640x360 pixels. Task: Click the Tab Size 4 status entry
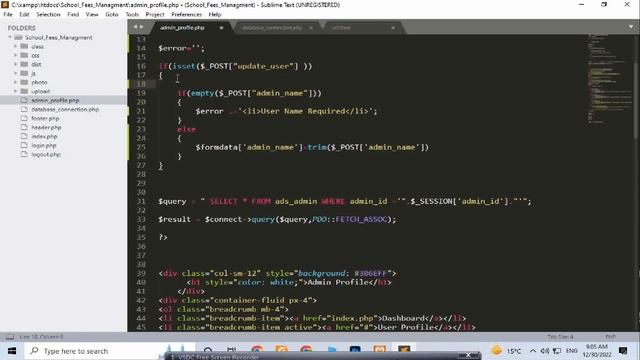tap(560, 337)
